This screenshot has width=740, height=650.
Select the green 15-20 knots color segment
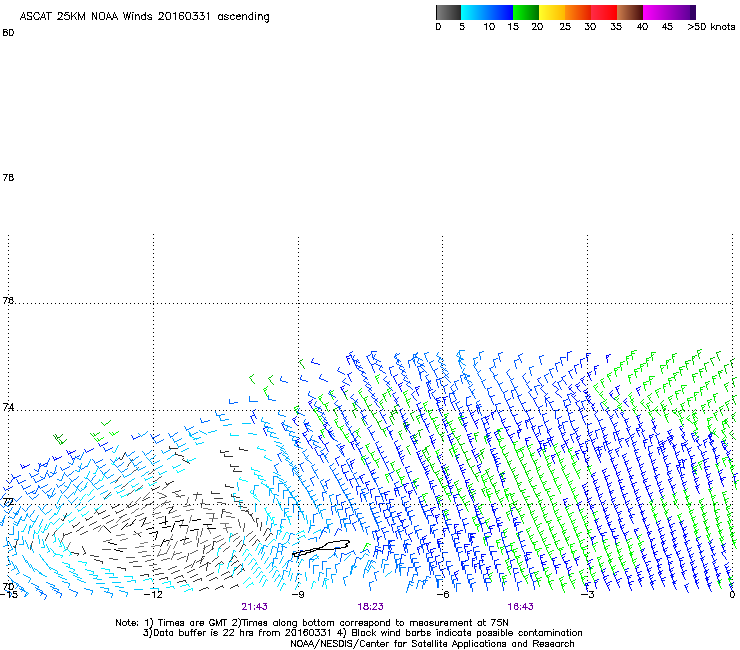[x=526, y=12]
